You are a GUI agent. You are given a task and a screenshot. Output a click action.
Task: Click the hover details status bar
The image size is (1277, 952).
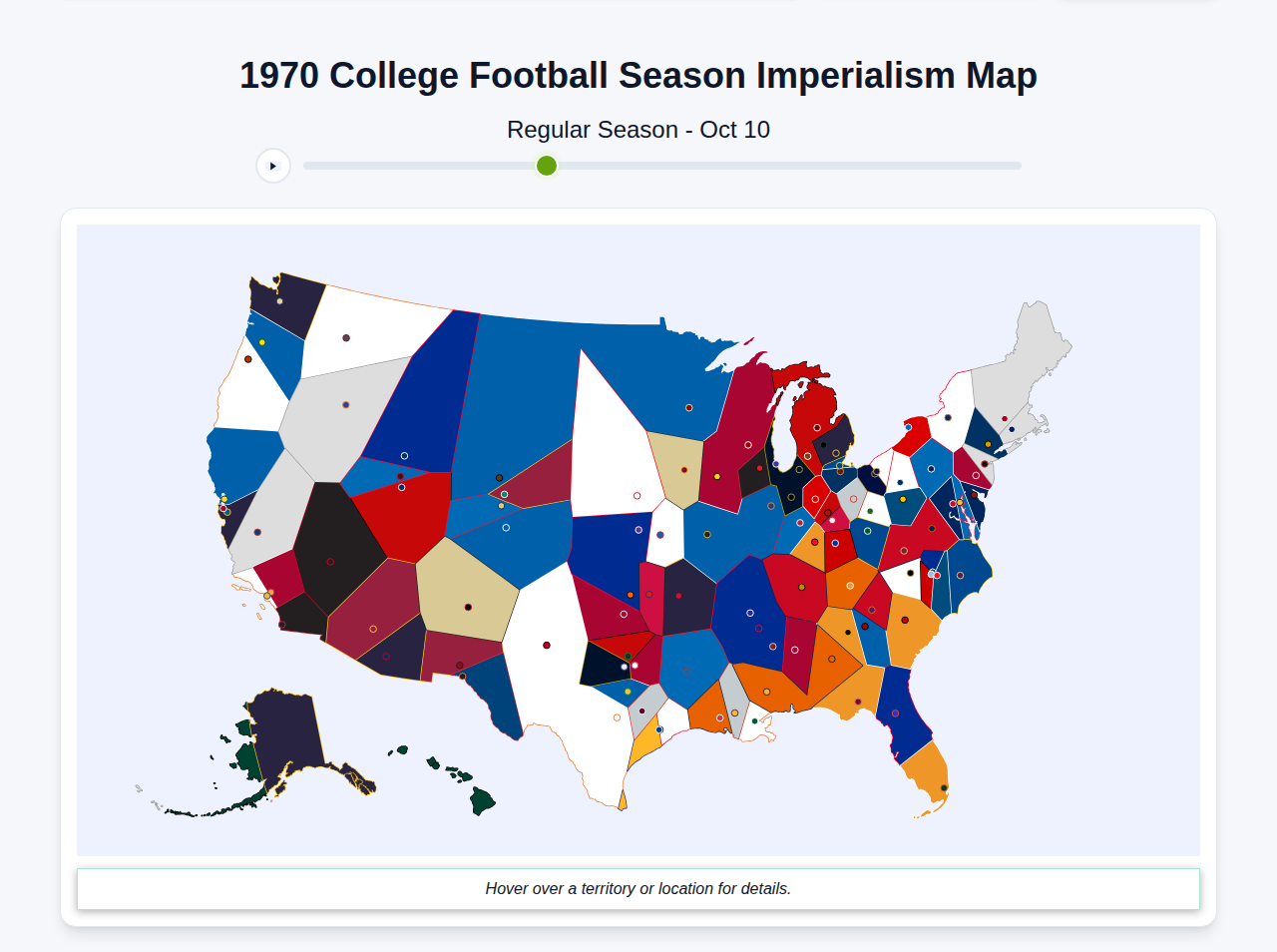[638, 888]
